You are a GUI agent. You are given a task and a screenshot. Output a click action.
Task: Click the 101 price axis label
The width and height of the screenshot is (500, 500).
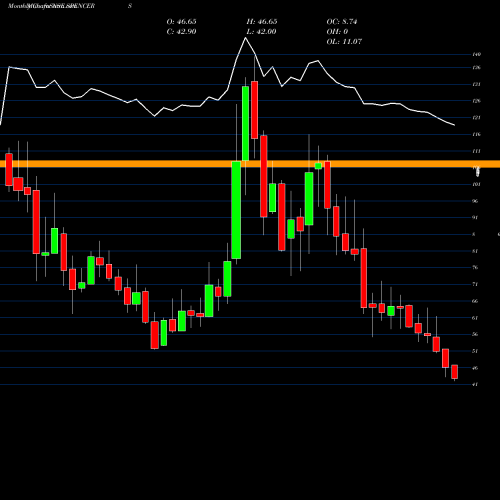476,184
